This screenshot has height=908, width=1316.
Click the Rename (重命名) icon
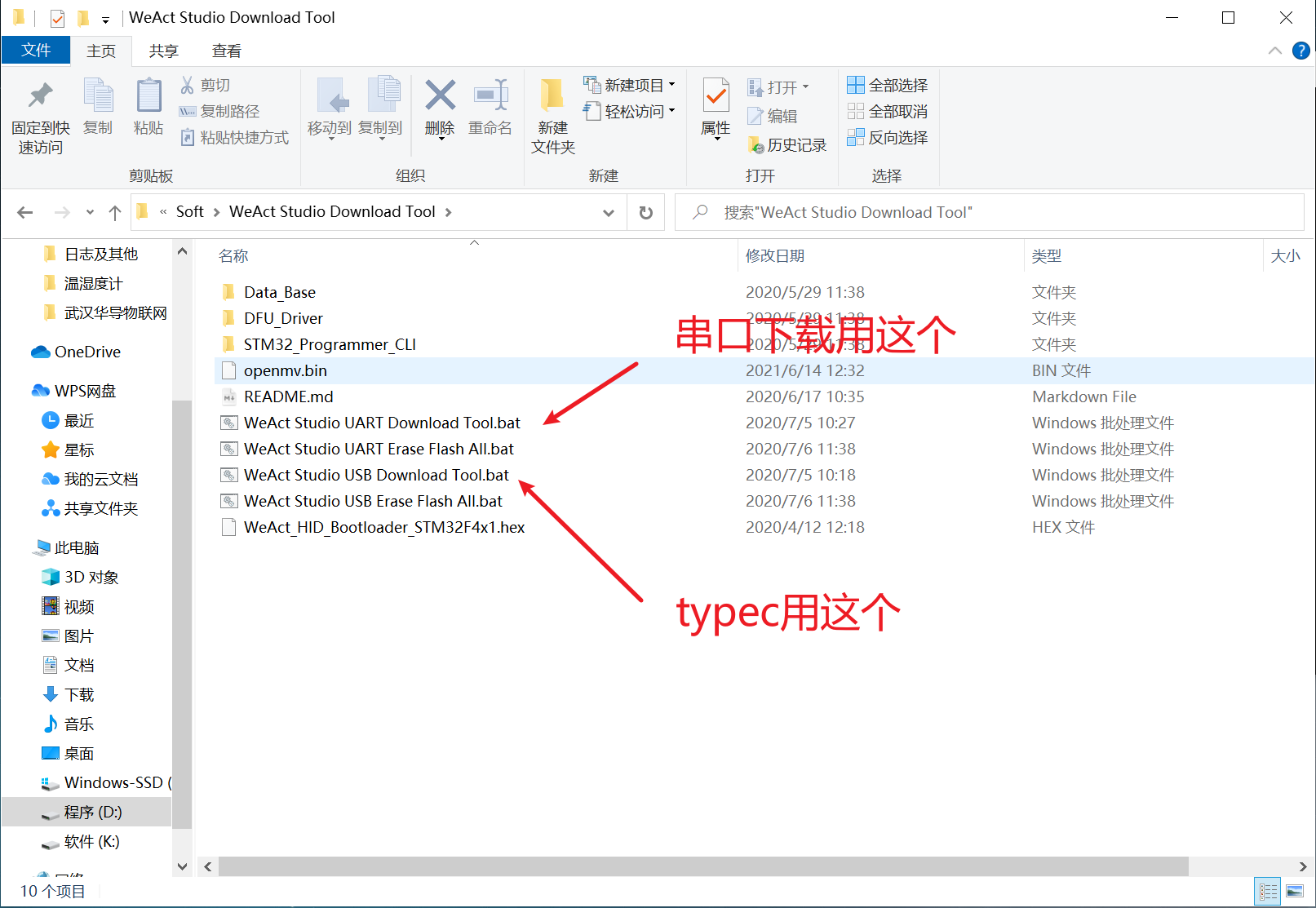click(491, 95)
